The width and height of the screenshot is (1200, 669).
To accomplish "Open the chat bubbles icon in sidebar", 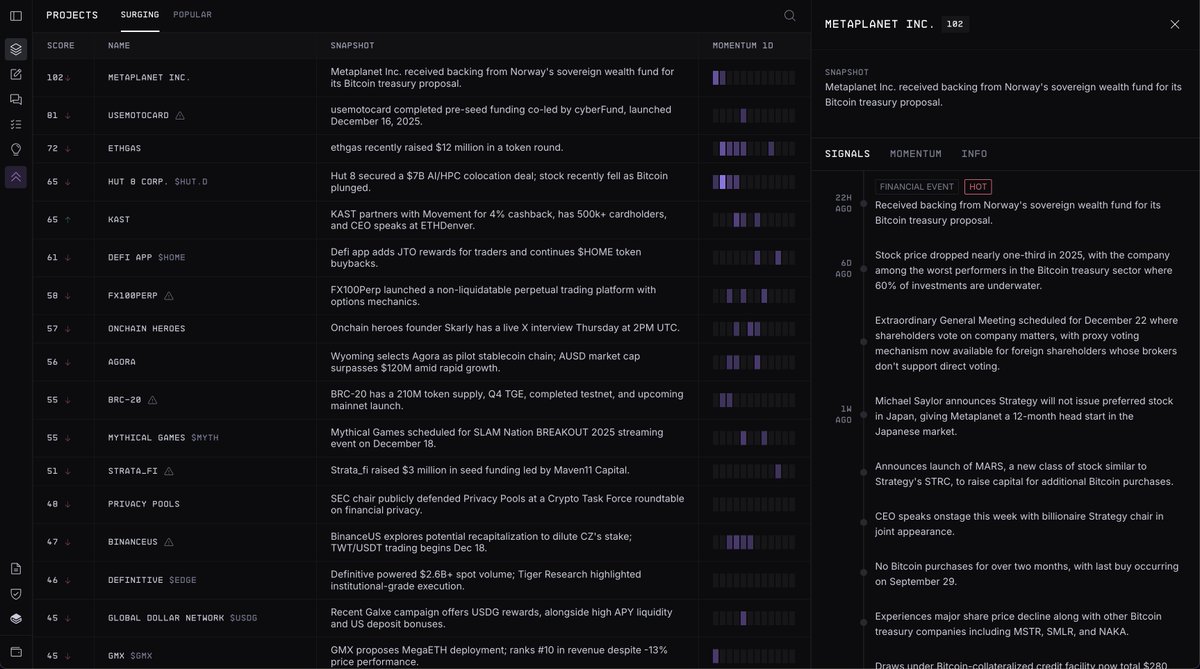I will click(x=16, y=99).
